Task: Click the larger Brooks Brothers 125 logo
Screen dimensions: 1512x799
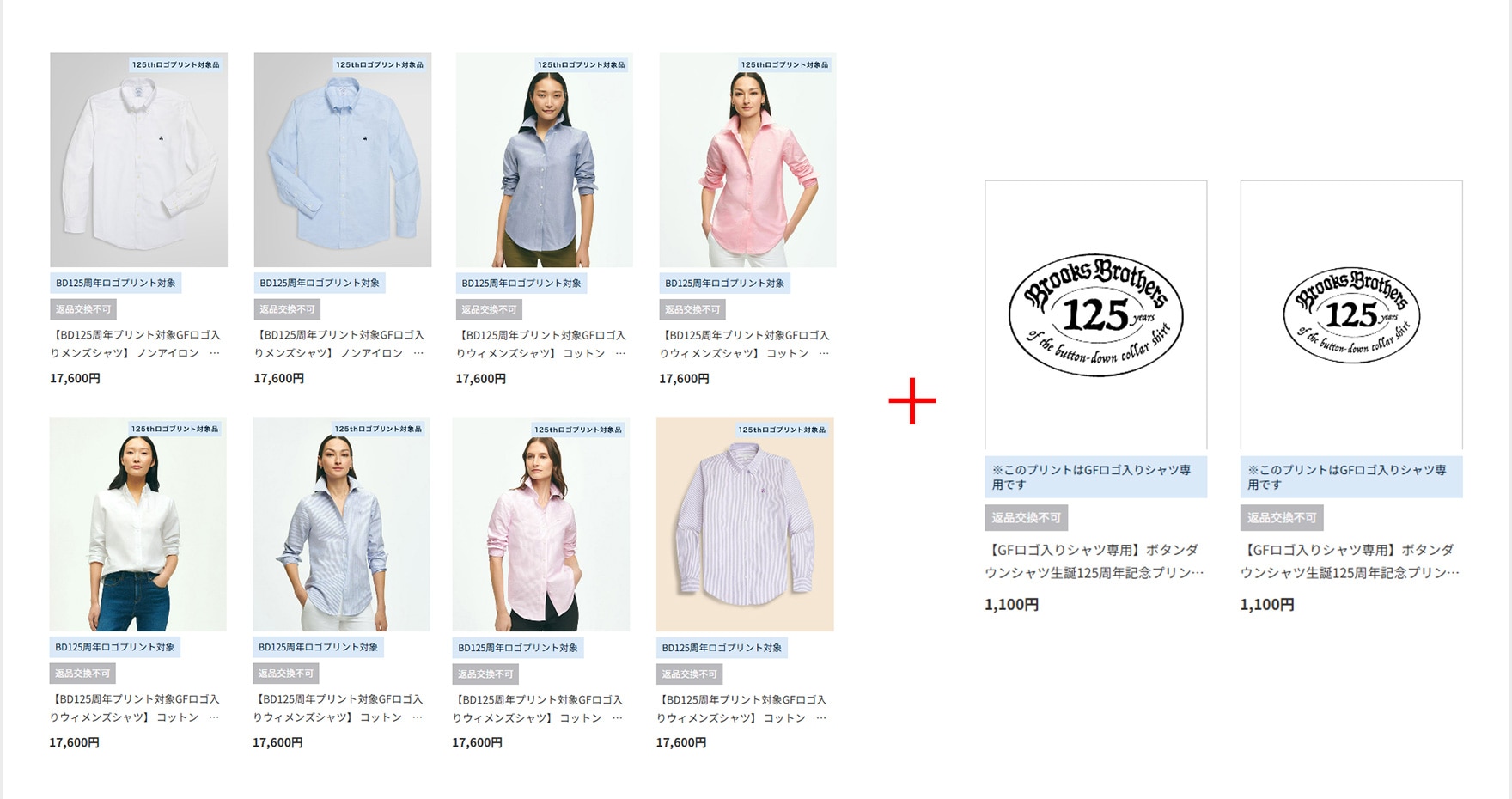Action: (x=1095, y=314)
